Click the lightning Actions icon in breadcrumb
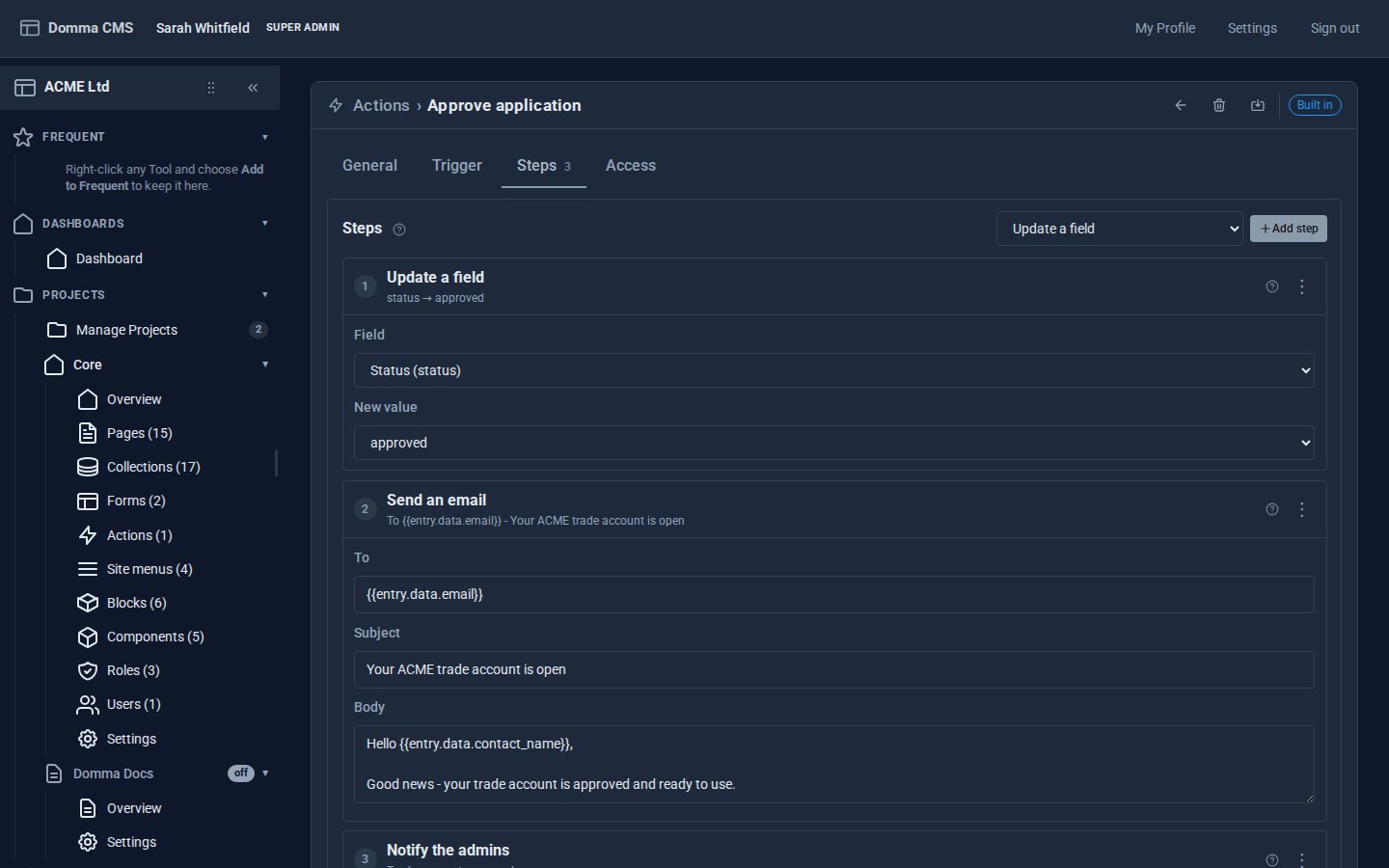The height and width of the screenshot is (868, 1389). 336,105
